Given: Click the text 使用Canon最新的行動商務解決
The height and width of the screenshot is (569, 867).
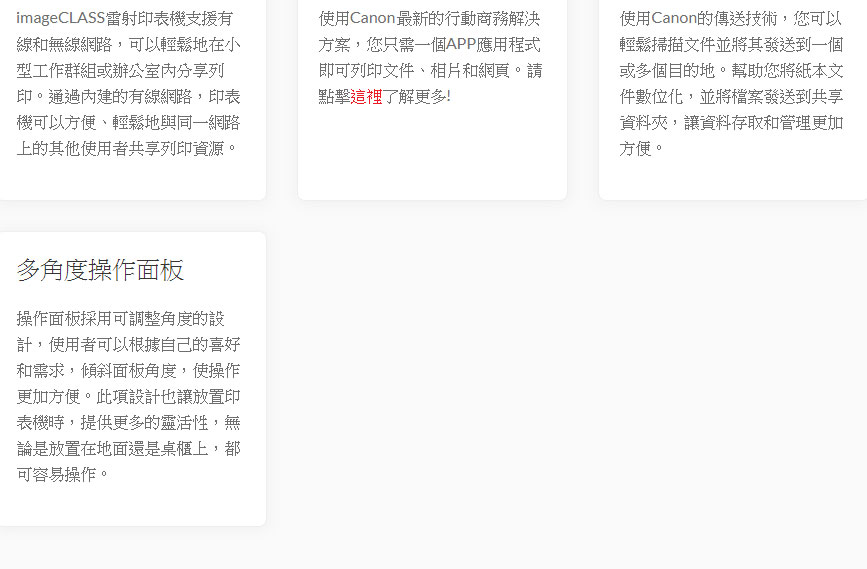Looking at the screenshot, I should tap(430, 19).
